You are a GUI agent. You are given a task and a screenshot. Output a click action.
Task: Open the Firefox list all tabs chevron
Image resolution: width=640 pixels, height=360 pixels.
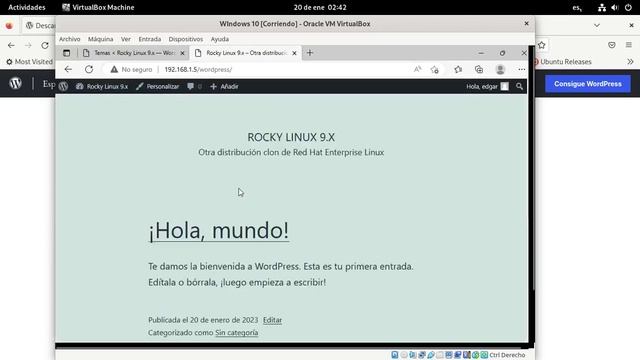(x=597, y=25)
